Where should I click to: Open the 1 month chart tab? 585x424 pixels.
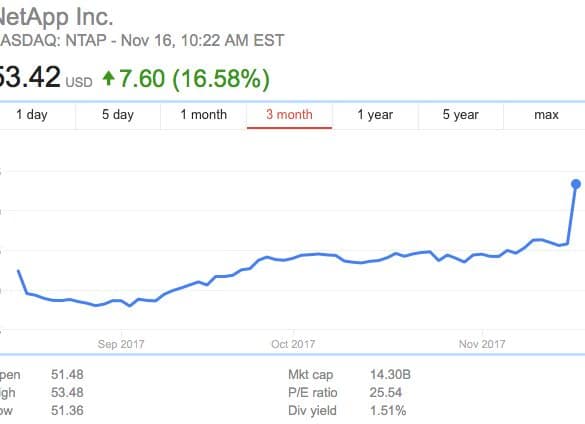[x=204, y=115]
